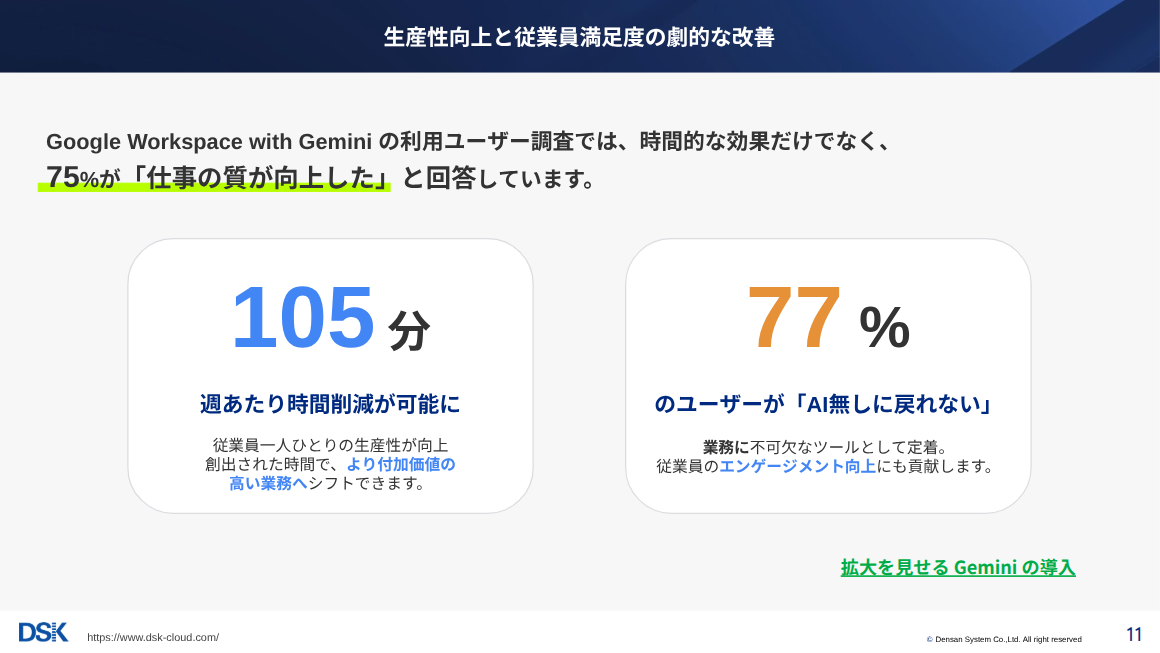The image size is (1160, 653).
Task: Select the slide title 生産性向上と従業員満足度の劇的な改善
Action: (579, 37)
